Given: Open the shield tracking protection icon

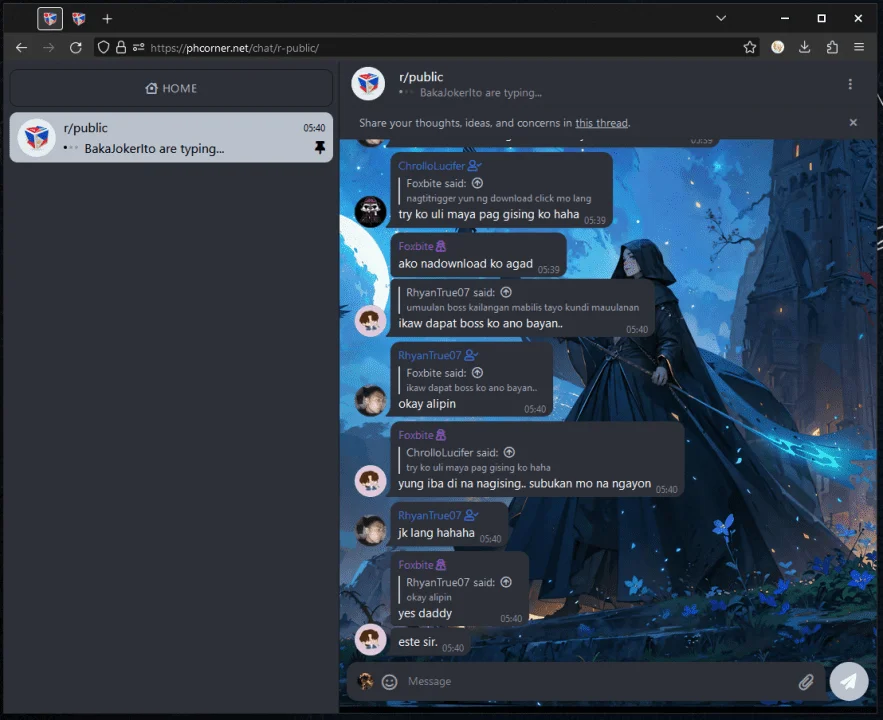Looking at the screenshot, I should (103, 47).
